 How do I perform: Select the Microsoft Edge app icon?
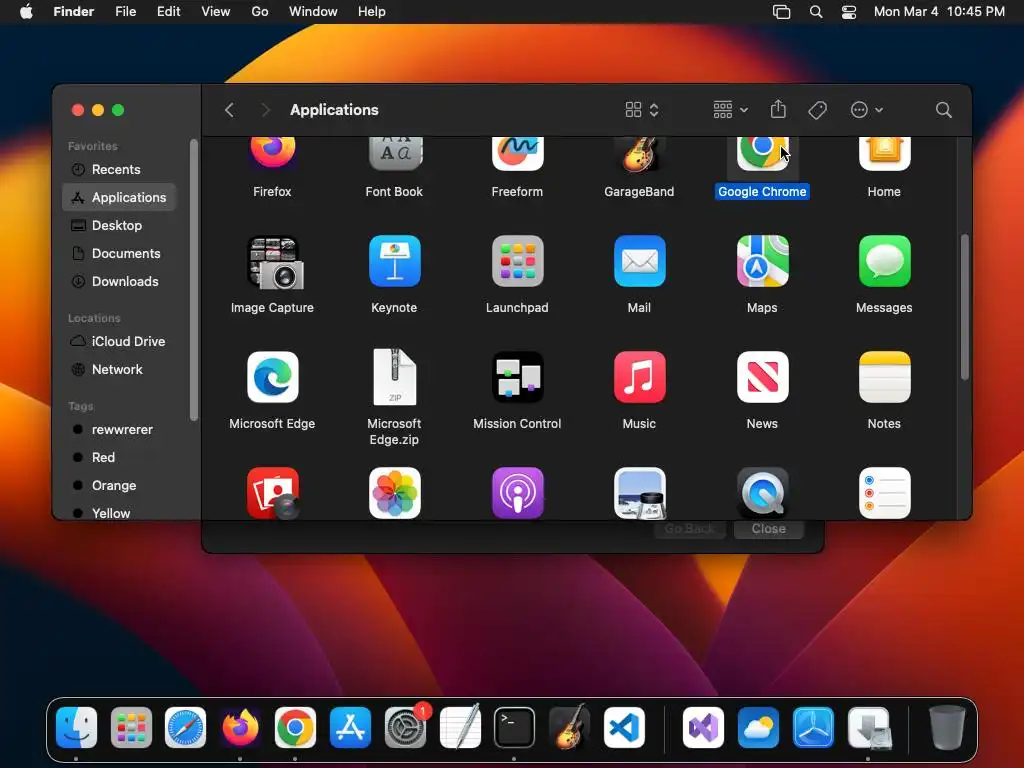click(x=272, y=377)
